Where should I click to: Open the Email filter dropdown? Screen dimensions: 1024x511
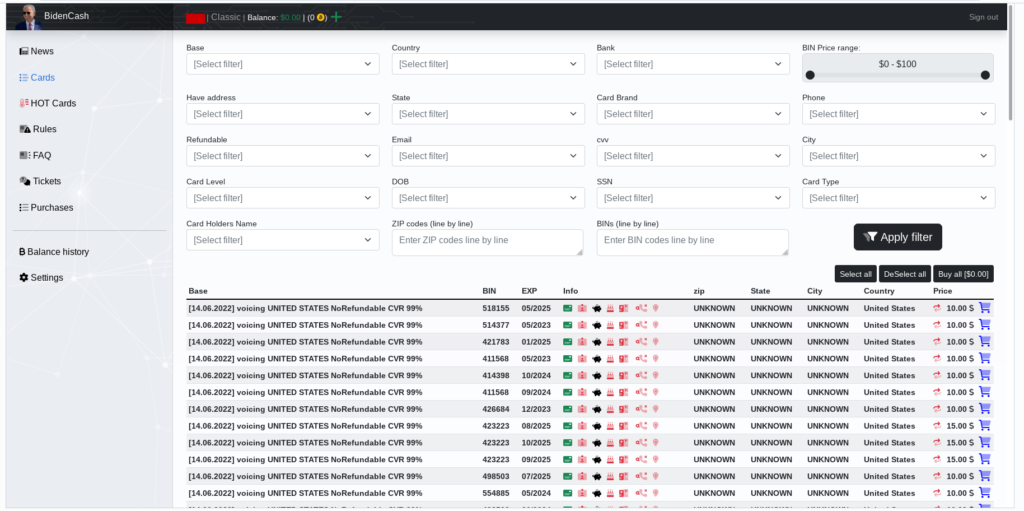[488, 156]
